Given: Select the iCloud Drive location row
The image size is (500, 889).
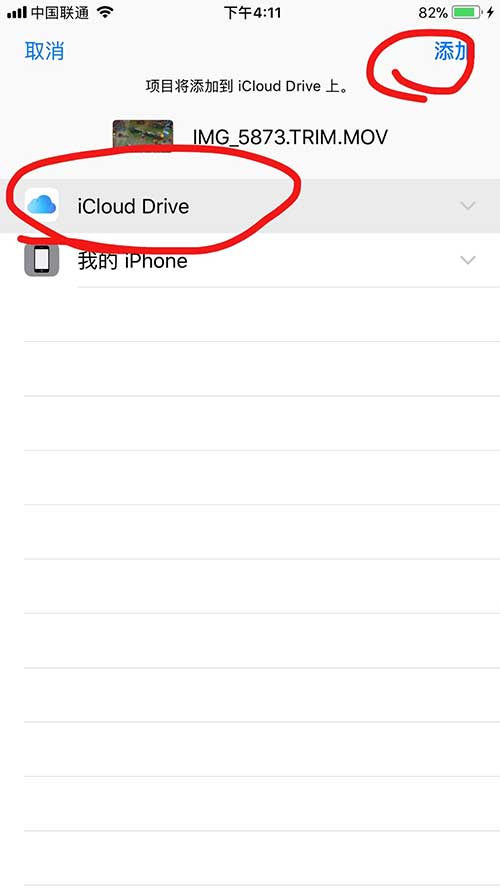Looking at the screenshot, I should (x=250, y=206).
